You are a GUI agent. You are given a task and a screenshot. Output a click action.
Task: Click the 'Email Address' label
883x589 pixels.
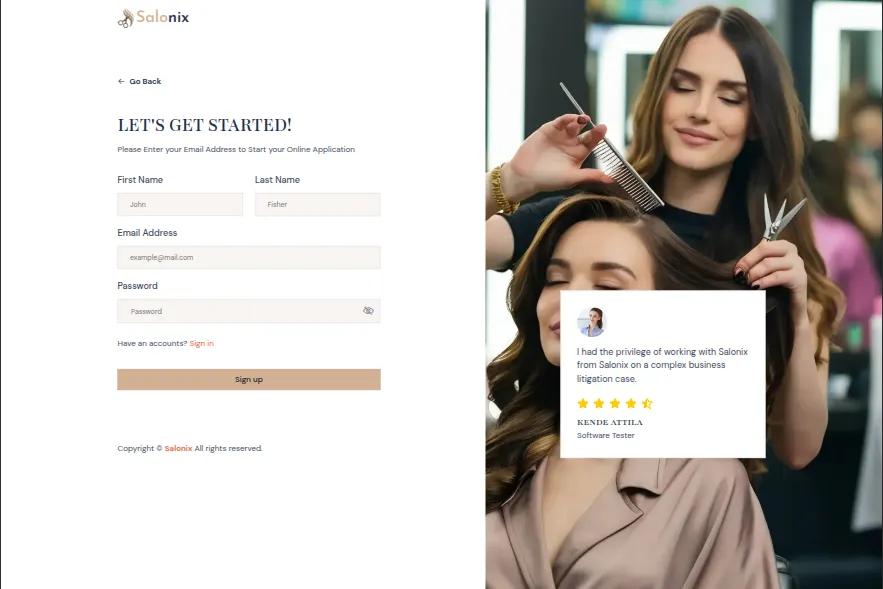click(x=148, y=233)
